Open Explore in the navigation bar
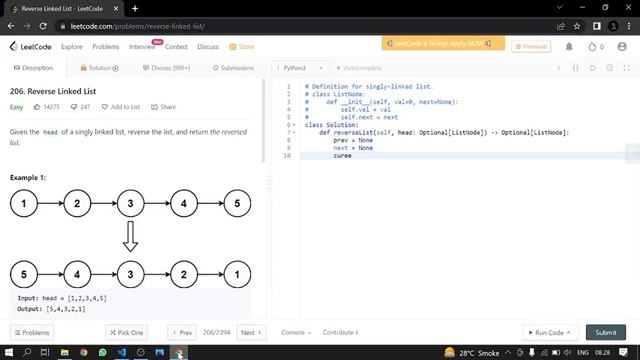 coord(72,47)
